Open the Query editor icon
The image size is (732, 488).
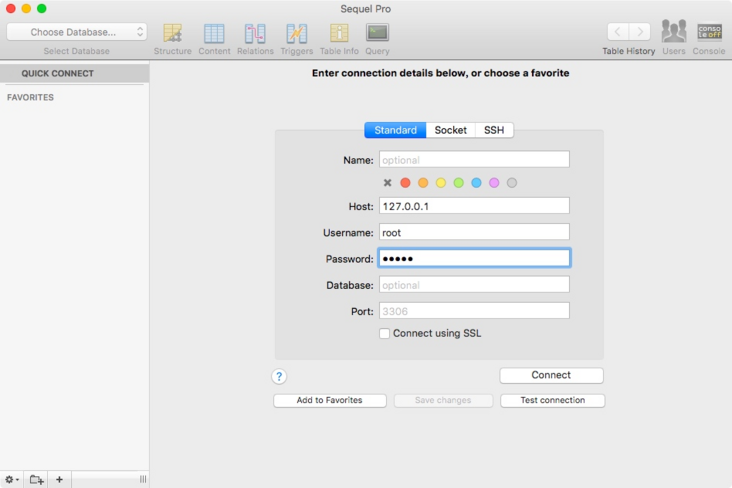click(x=377, y=34)
